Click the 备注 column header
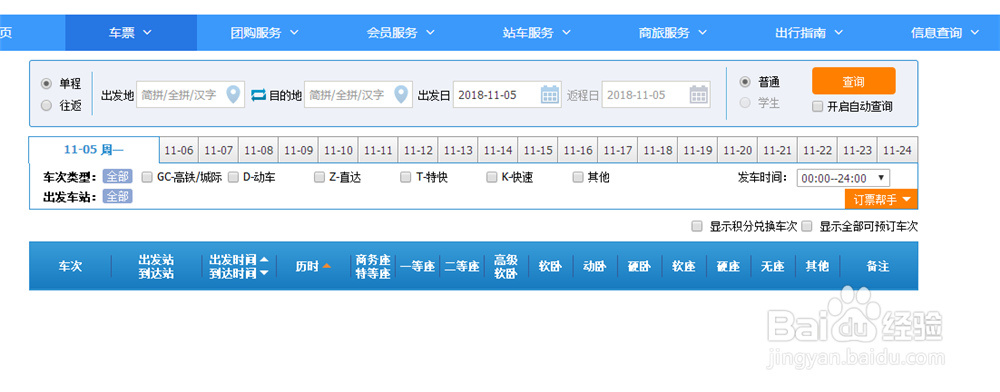1000x392 pixels. (x=878, y=266)
